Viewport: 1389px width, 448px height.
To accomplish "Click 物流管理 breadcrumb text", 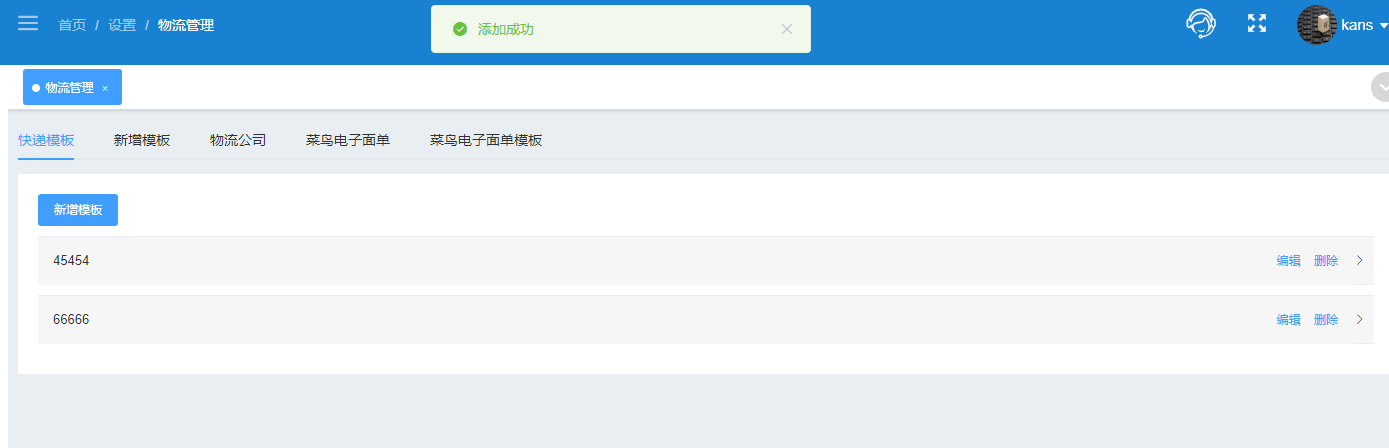I will point(186,25).
